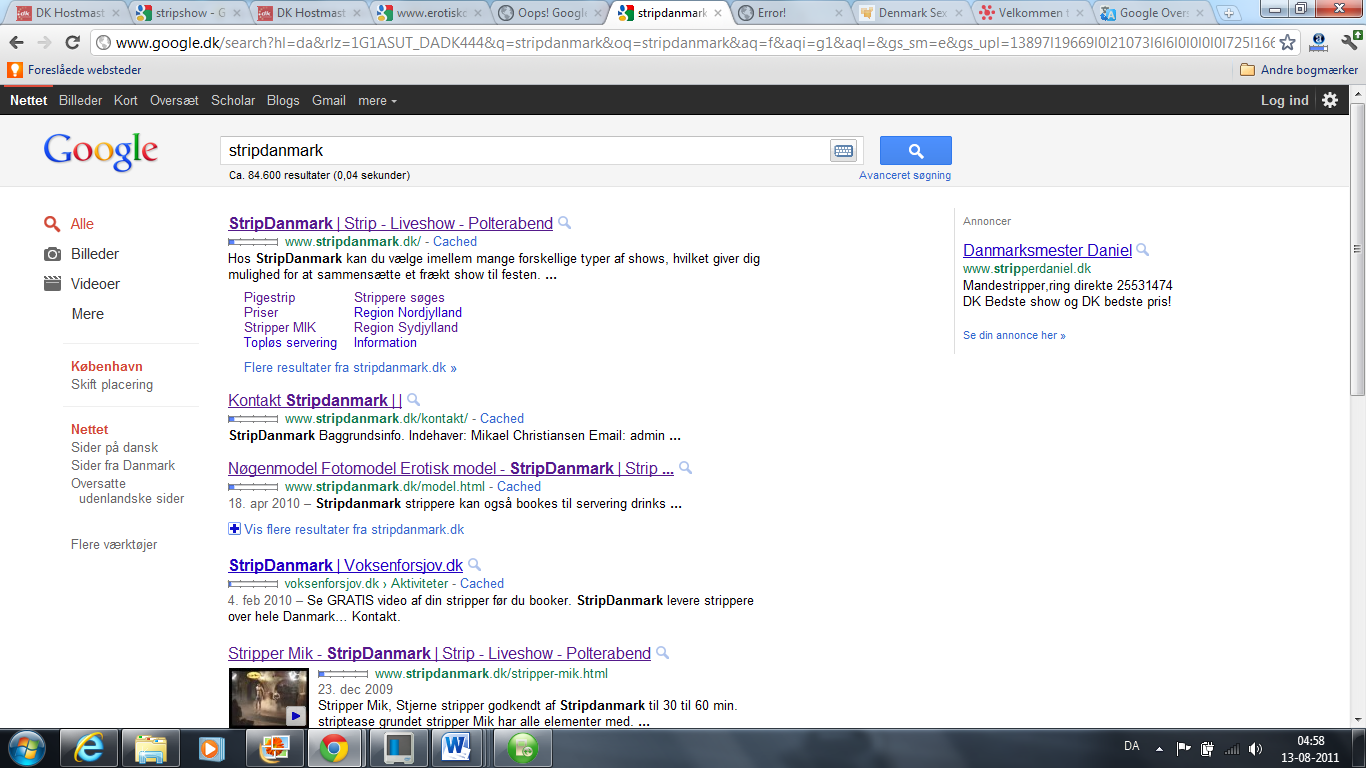Switch to 'stripshow - G' browser tab

188,13
